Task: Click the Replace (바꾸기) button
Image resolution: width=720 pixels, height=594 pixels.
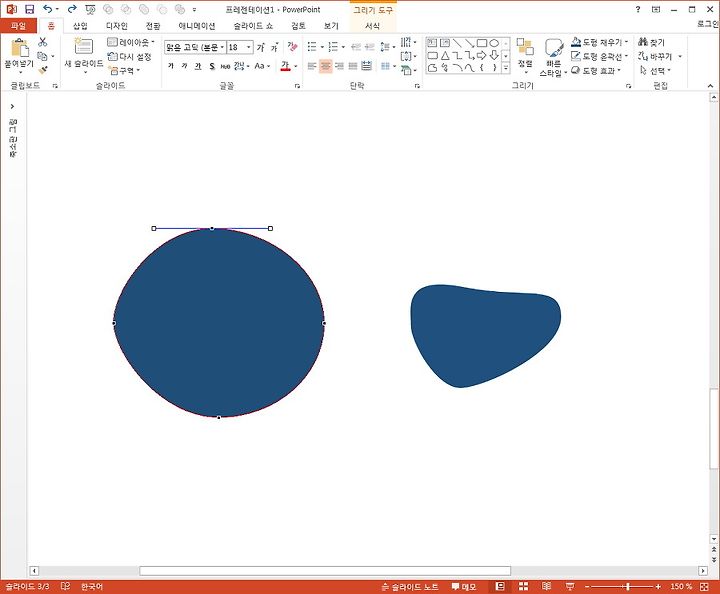Action: click(x=656, y=56)
